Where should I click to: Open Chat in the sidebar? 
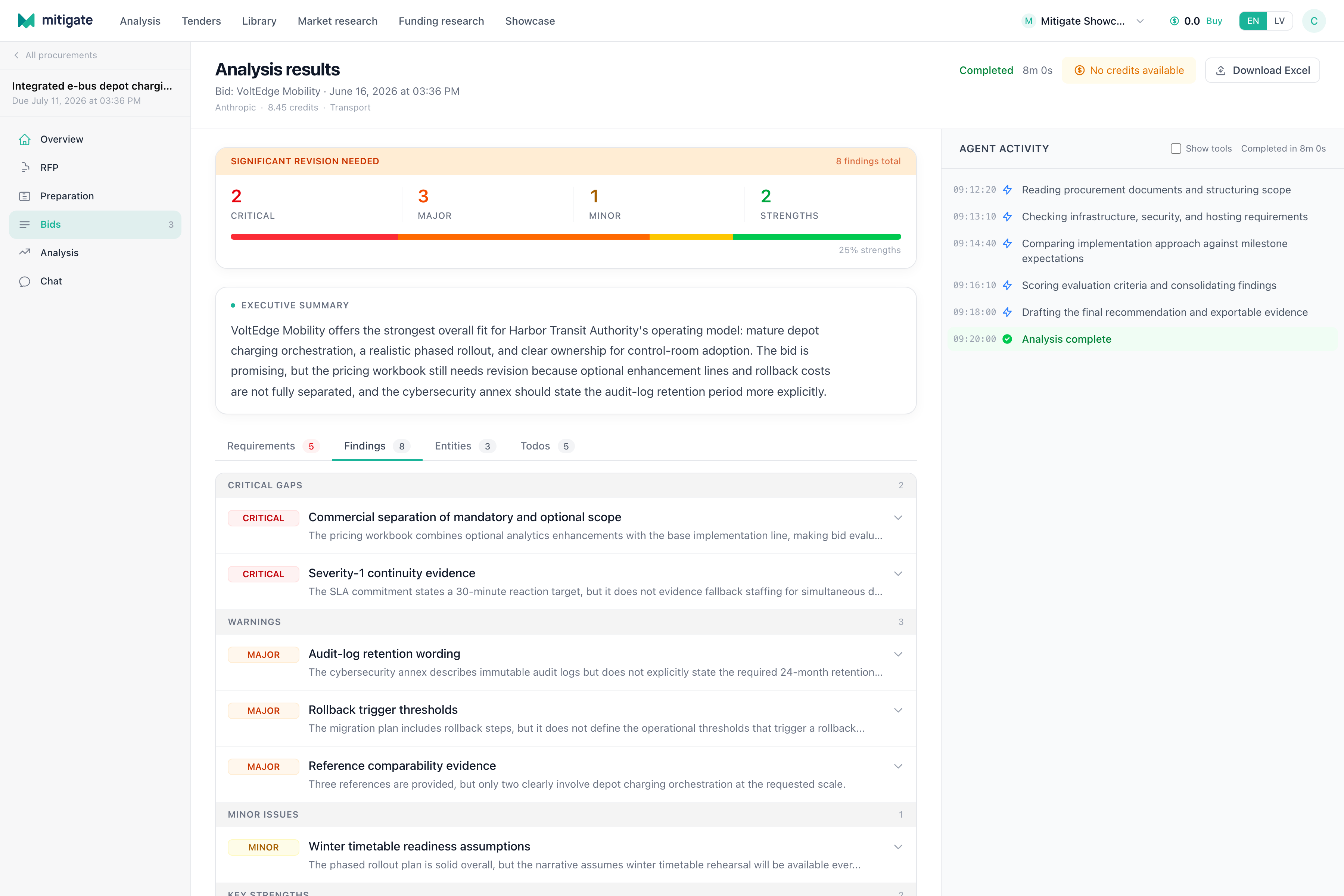click(95, 281)
